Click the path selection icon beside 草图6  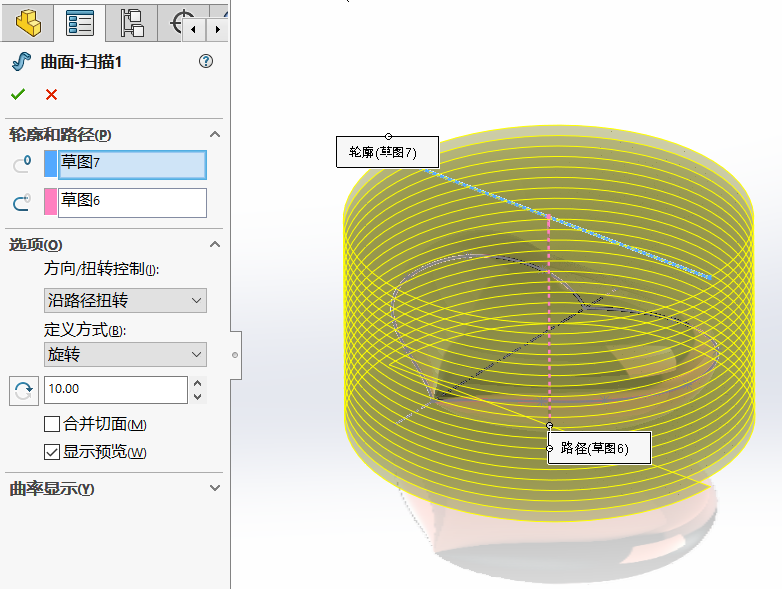(x=21, y=202)
